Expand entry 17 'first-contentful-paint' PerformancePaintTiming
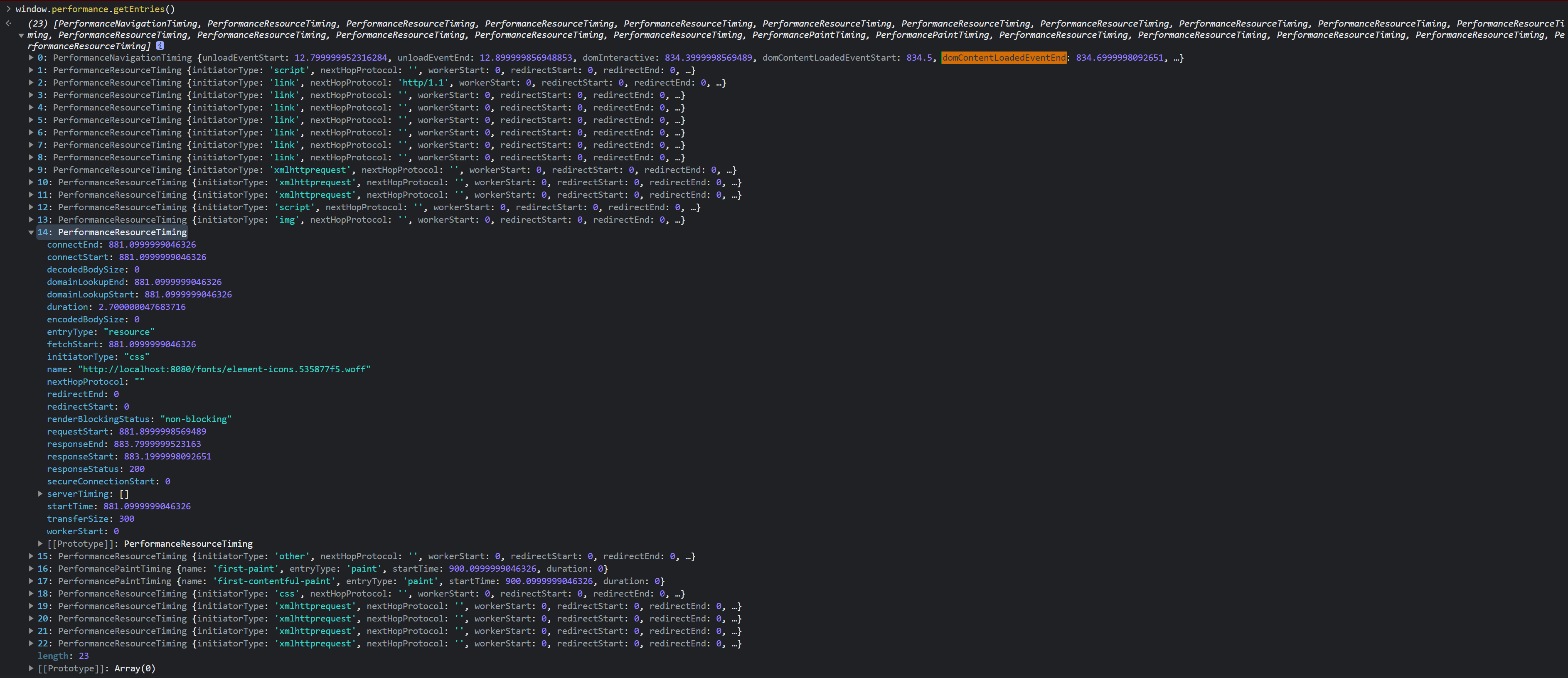Screen dimensions: 1568x678 point(31,581)
